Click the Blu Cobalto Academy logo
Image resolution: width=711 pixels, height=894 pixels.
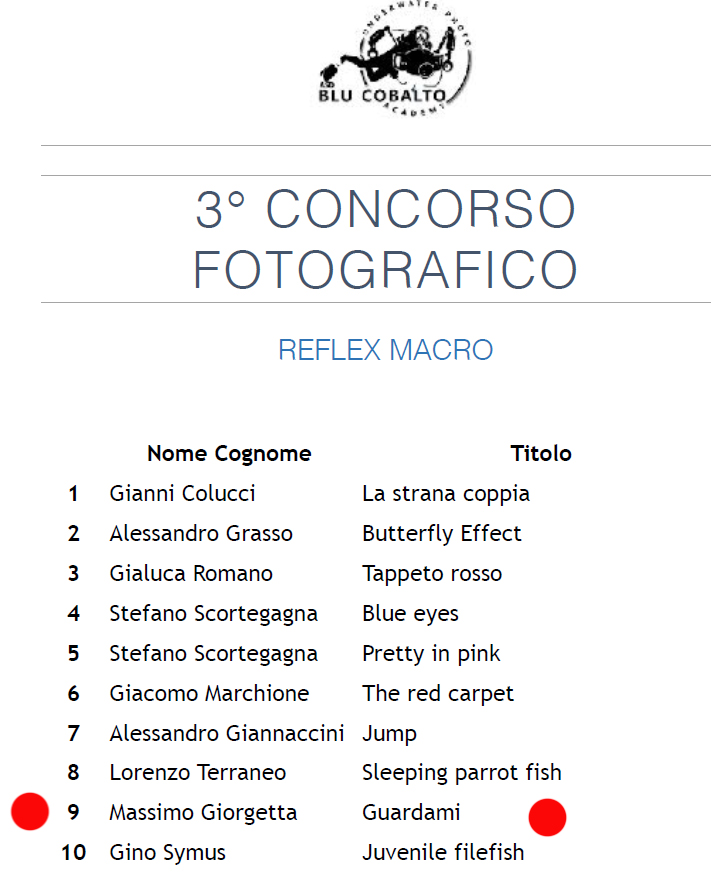click(395, 58)
